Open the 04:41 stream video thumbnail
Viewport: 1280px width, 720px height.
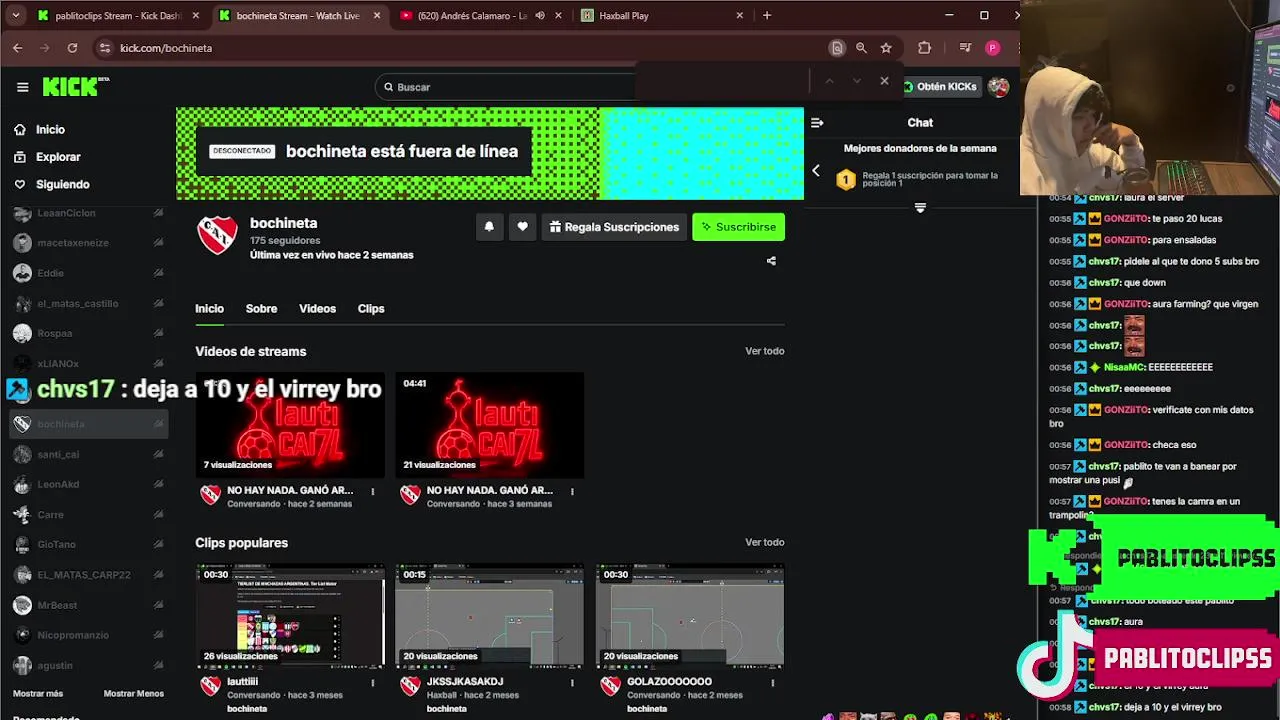(x=489, y=425)
